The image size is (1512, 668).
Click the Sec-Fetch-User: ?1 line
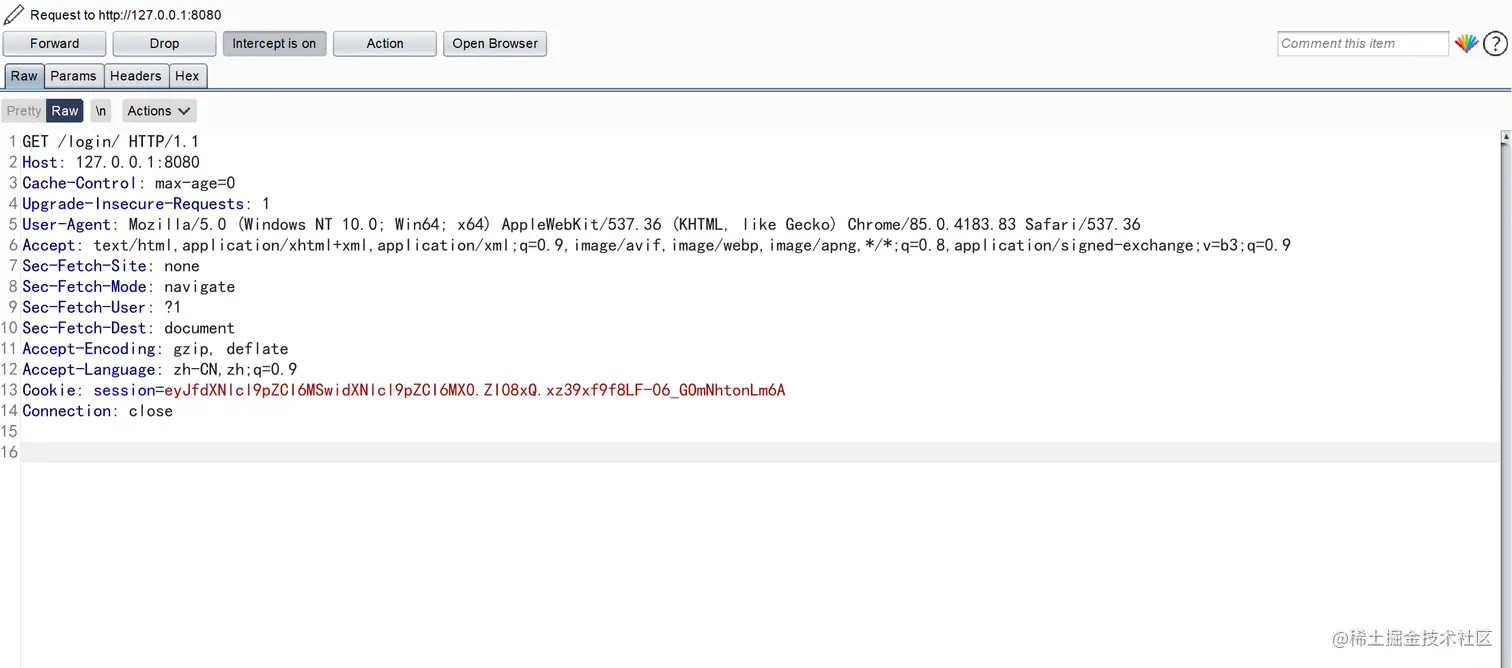101,308
